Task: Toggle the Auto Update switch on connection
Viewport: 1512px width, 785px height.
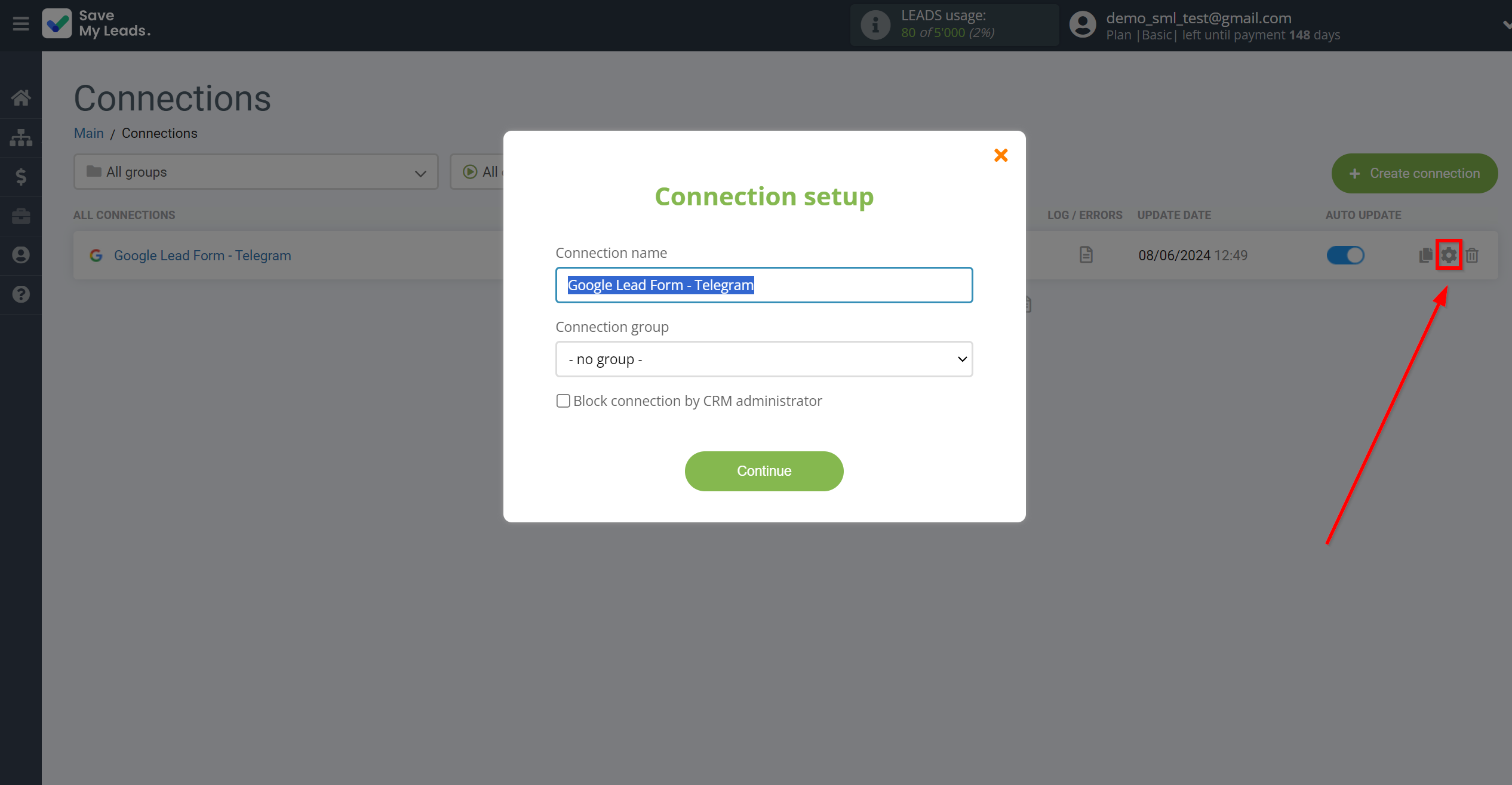Action: pyautogui.click(x=1346, y=256)
